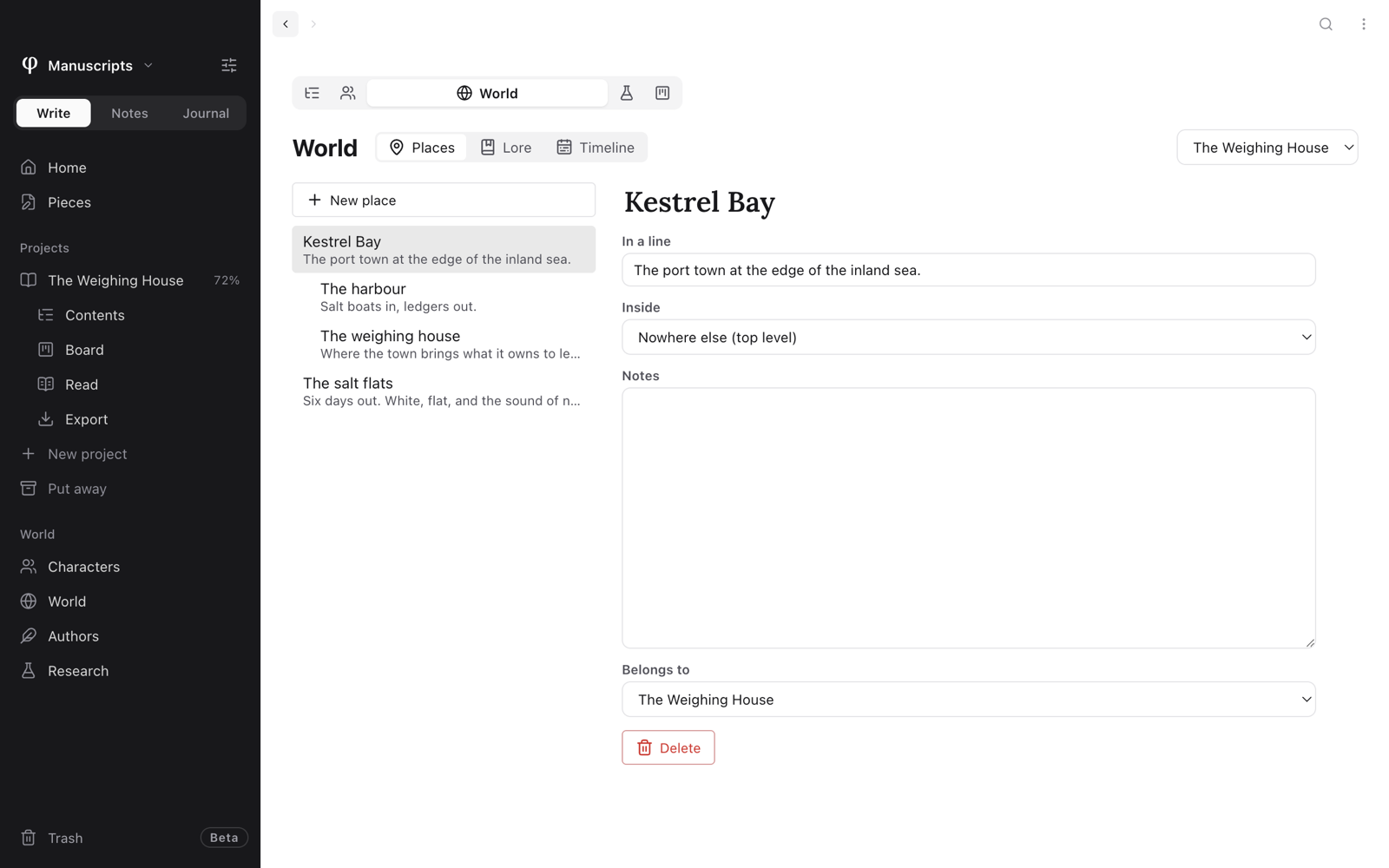Switch to the Places tab
The width and height of the screenshot is (1389, 868).
[x=422, y=148]
